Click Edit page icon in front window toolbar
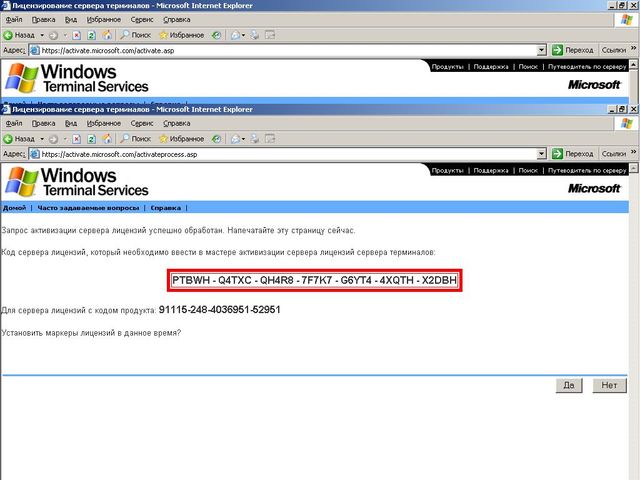This screenshot has height=480, width=640. click(x=270, y=139)
